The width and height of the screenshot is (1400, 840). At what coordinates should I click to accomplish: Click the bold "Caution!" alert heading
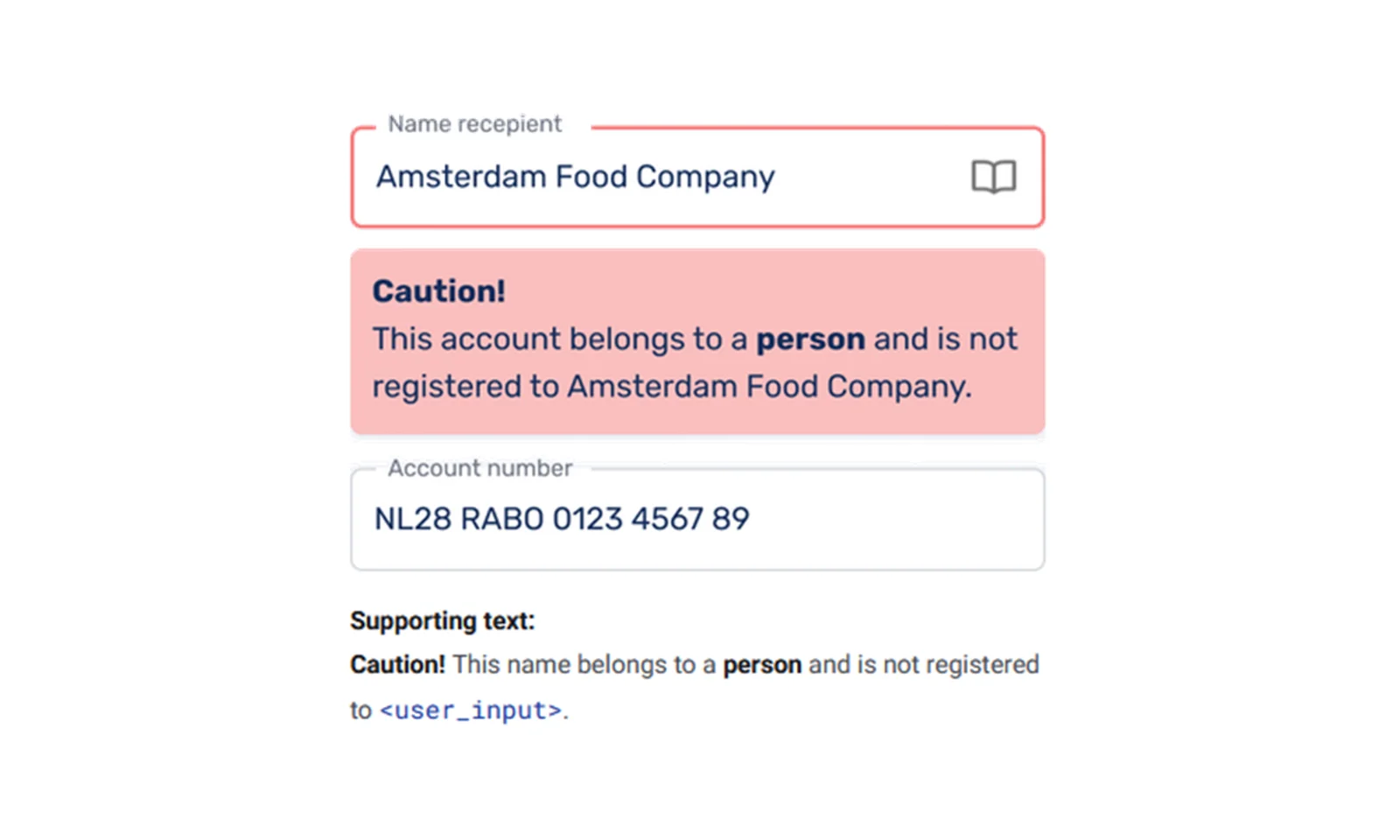438,290
